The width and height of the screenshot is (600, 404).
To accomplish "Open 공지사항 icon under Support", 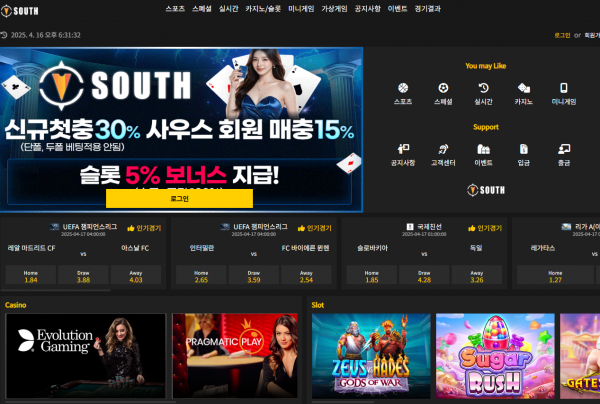I will pyautogui.click(x=403, y=149).
